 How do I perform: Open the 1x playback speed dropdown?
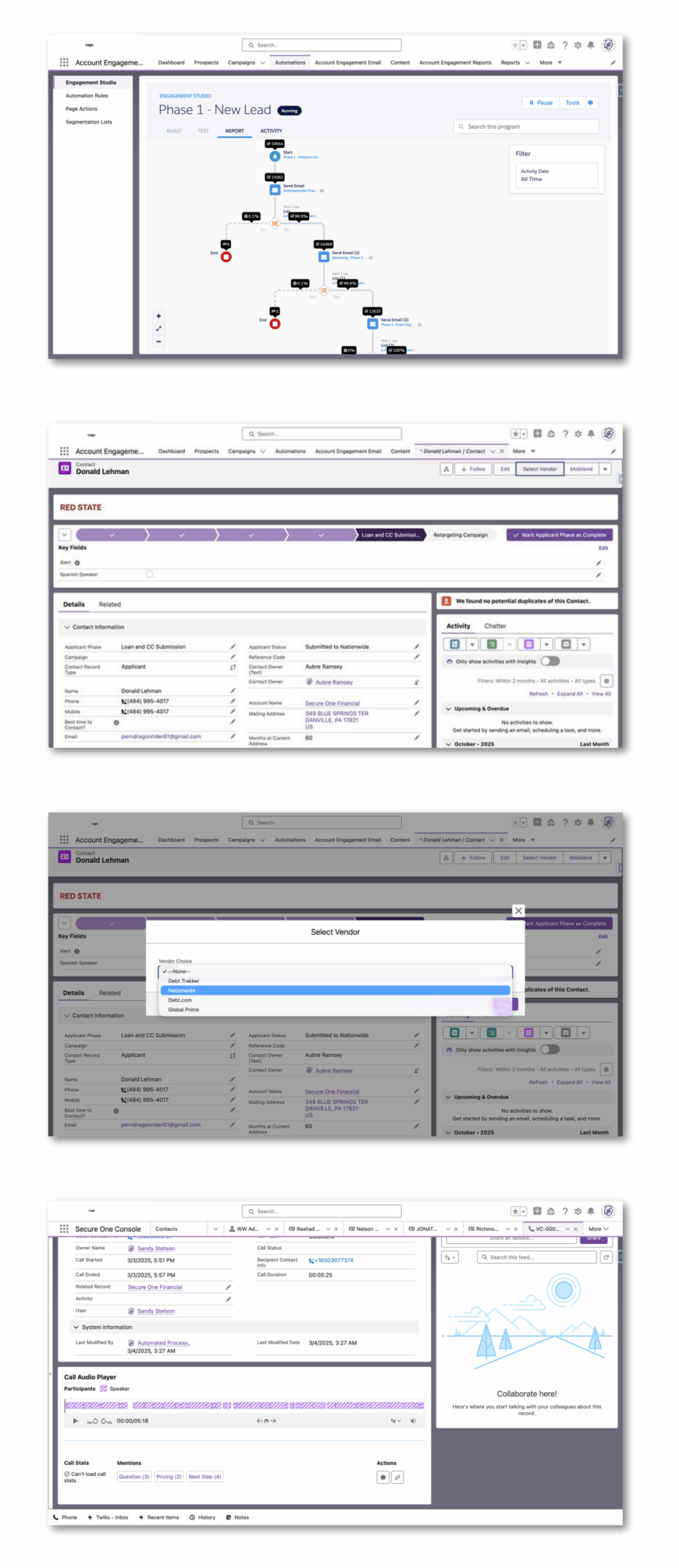pyautogui.click(x=396, y=1420)
